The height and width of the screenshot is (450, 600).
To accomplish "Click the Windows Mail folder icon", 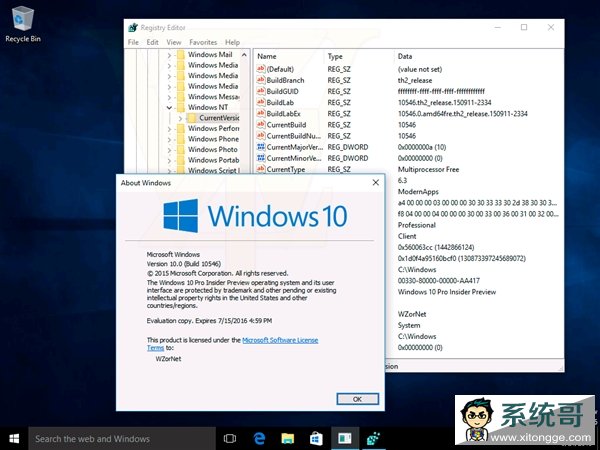I will 181,55.
